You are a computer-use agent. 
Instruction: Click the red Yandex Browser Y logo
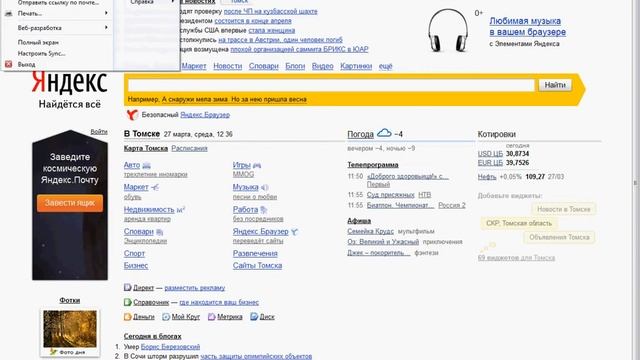click(132, 115)
